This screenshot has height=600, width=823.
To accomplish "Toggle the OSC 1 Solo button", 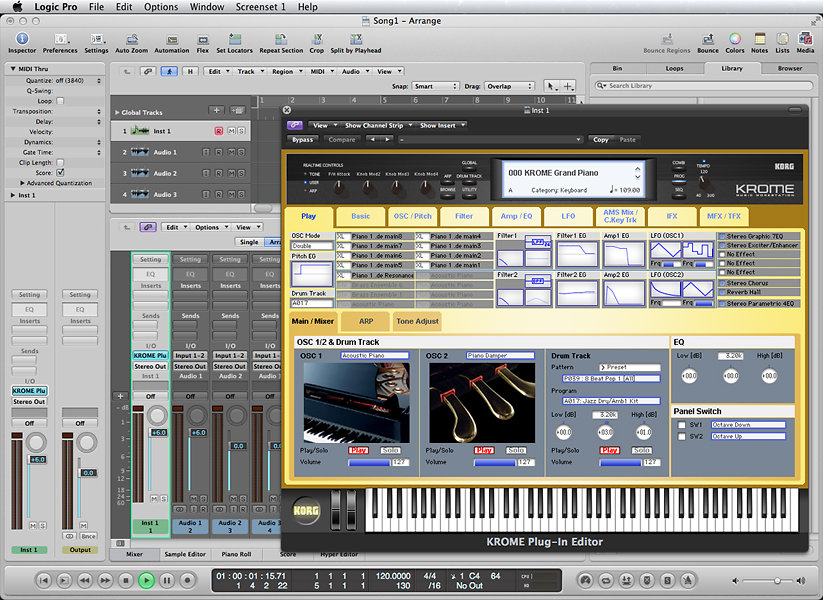I will [391, 450].
